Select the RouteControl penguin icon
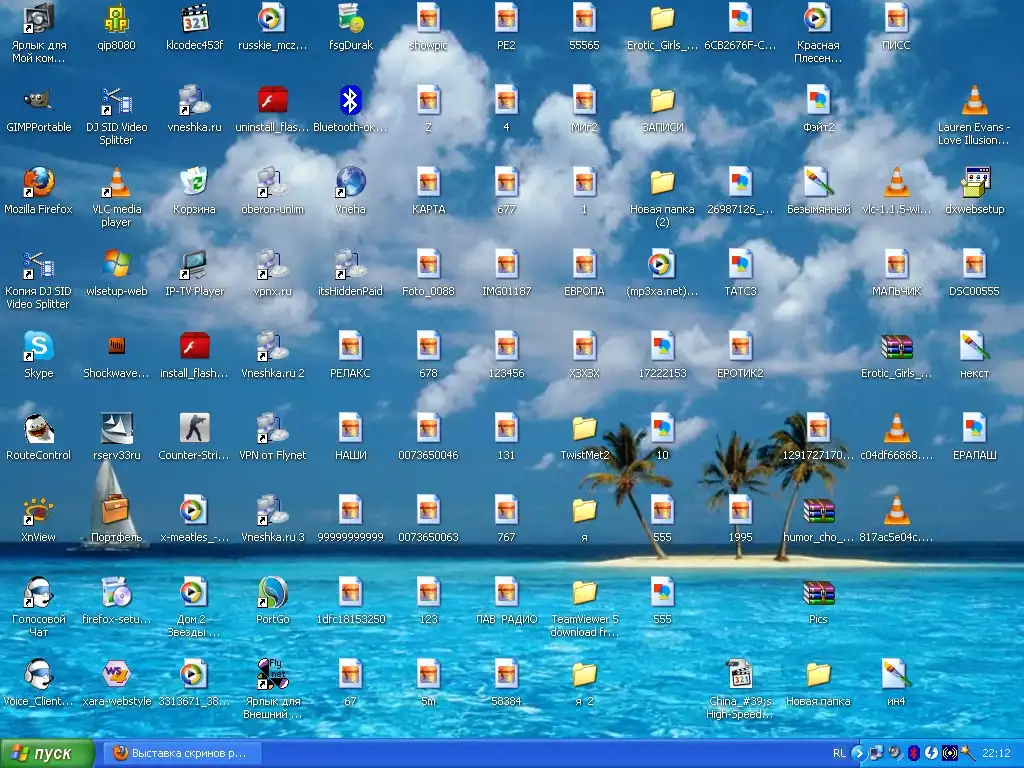 coord(39,429)
